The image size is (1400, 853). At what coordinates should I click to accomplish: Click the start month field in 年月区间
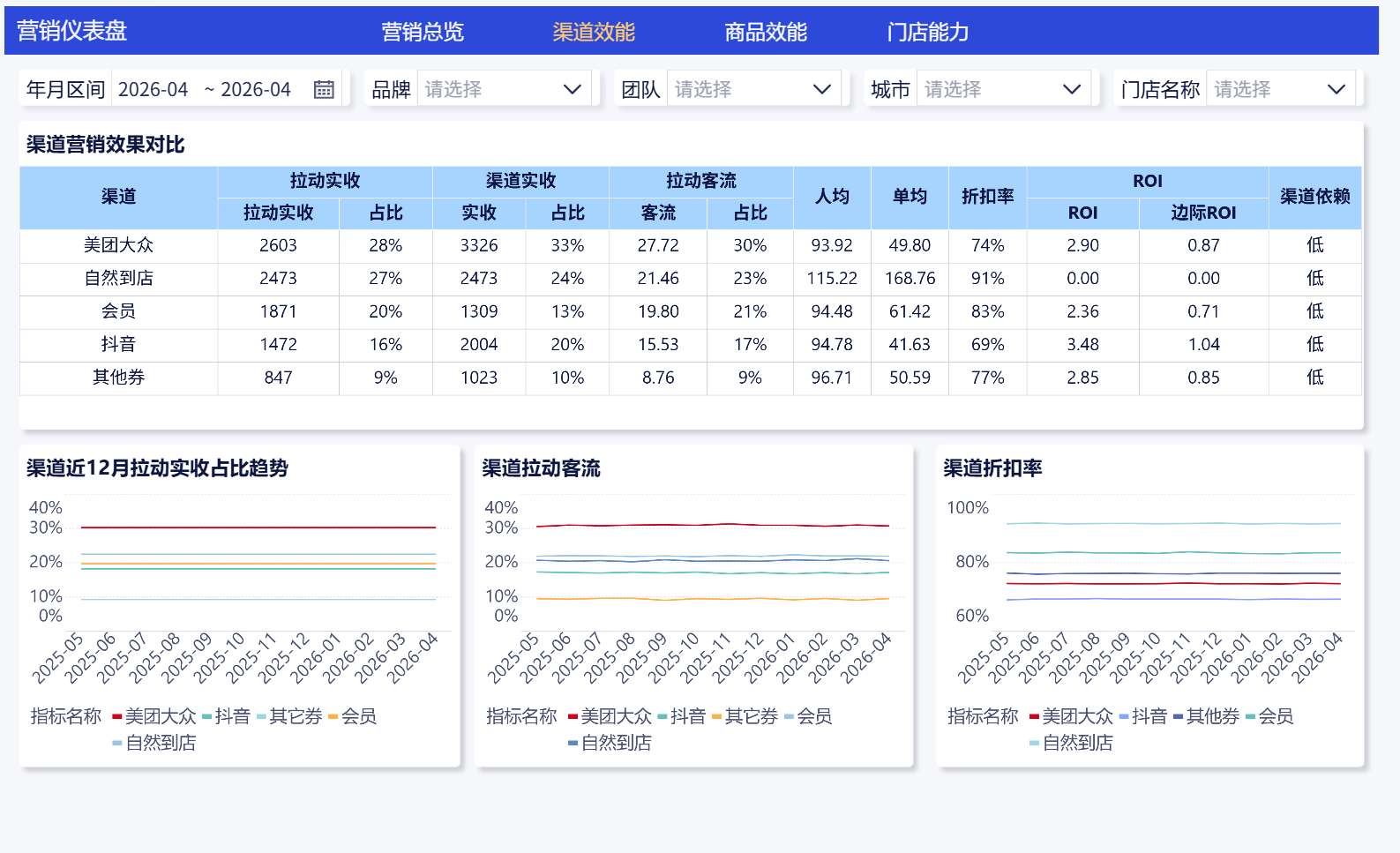(153, 89)
